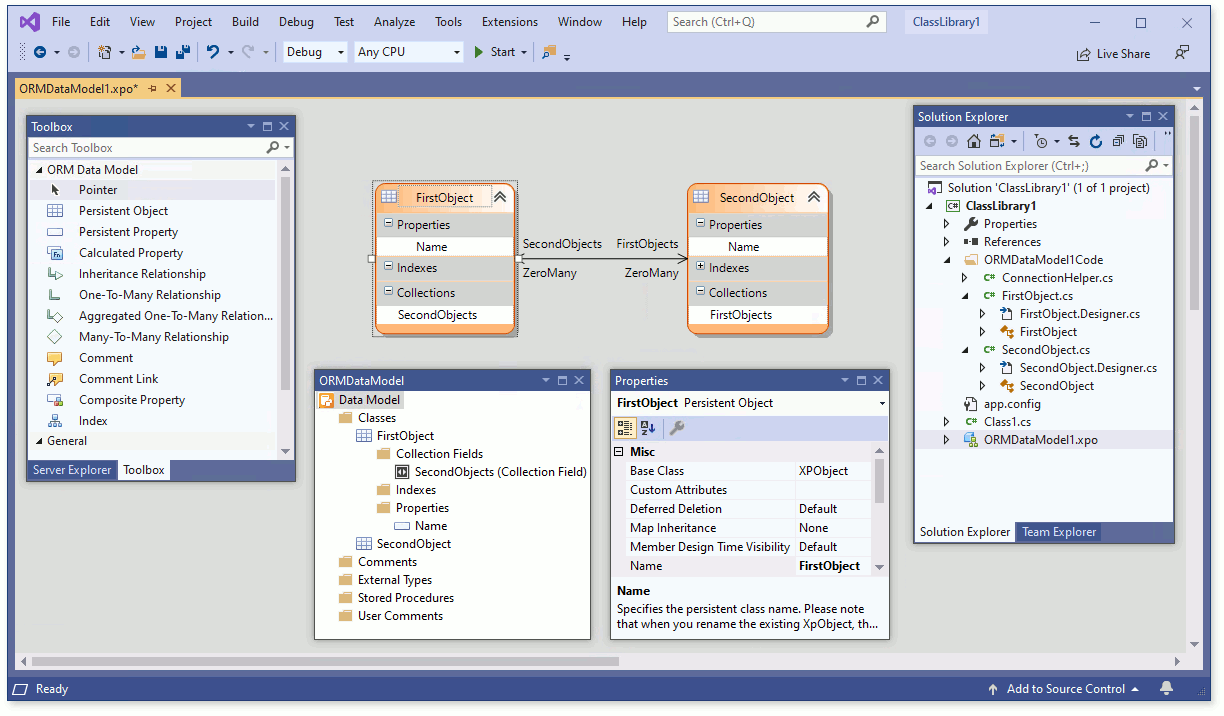This screenshot has width=1224, height=716.
Task: Choose the Comment tool in Toolbox
Action: coord(151,358)
